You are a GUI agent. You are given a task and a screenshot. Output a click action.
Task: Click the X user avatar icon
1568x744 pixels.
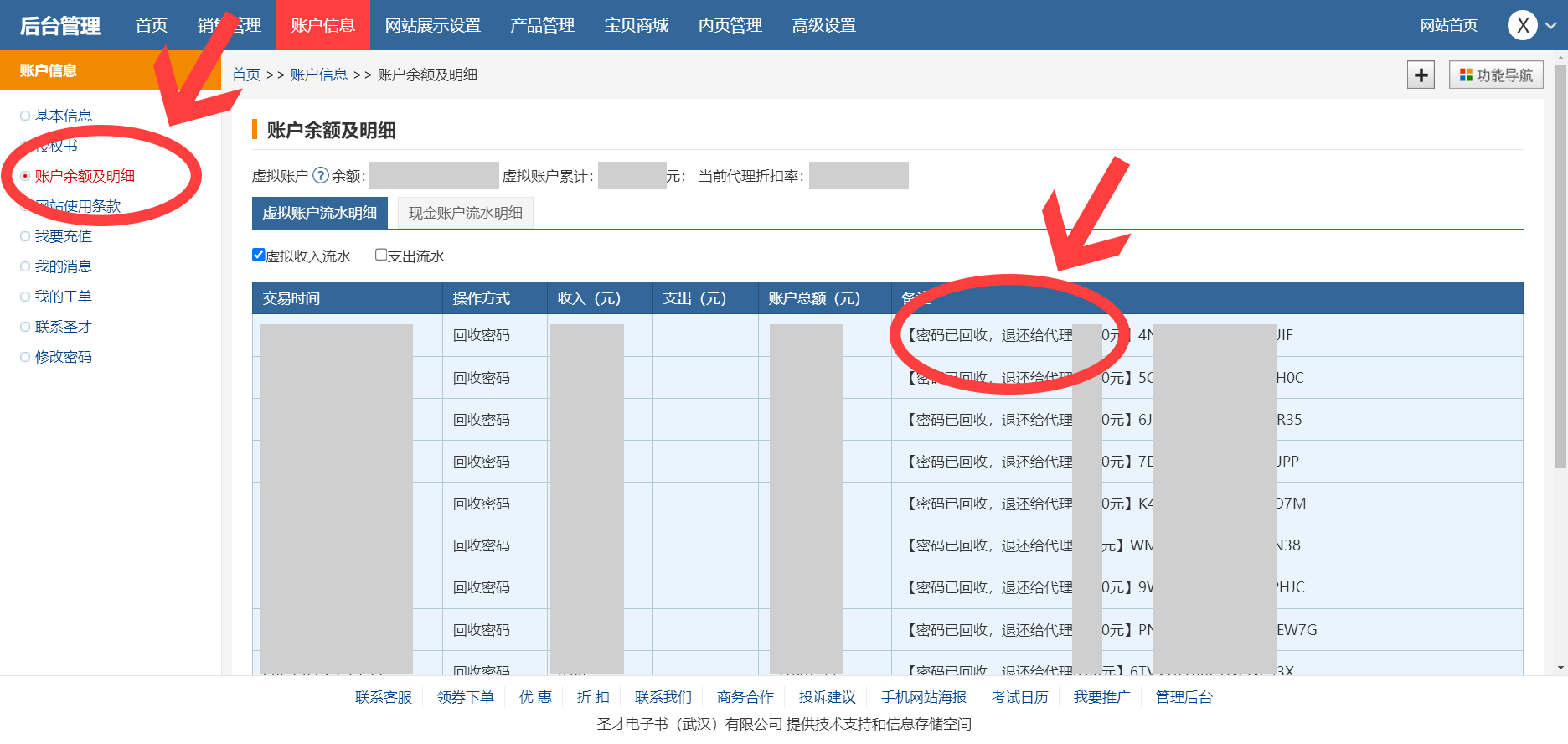1522,25
